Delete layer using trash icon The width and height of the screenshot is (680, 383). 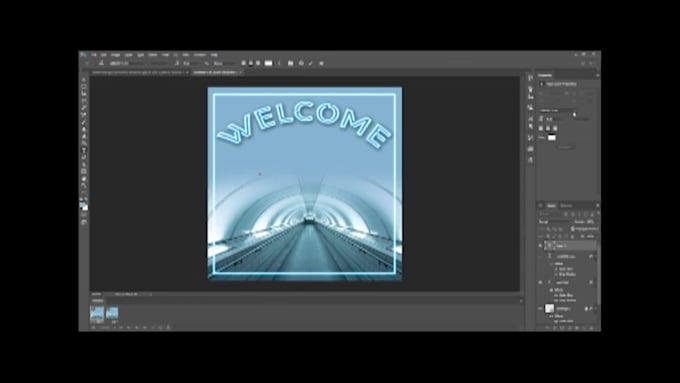pos(591,328)
